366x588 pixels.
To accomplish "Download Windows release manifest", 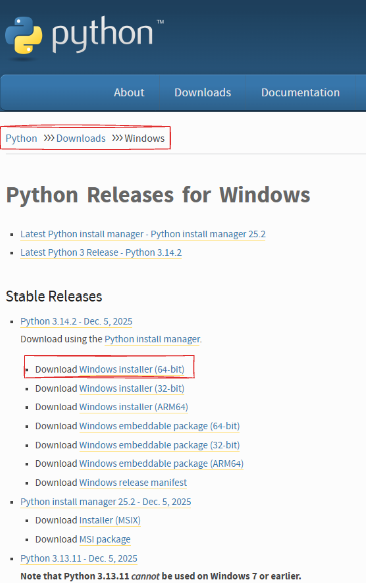I will [x=133, y=483].
